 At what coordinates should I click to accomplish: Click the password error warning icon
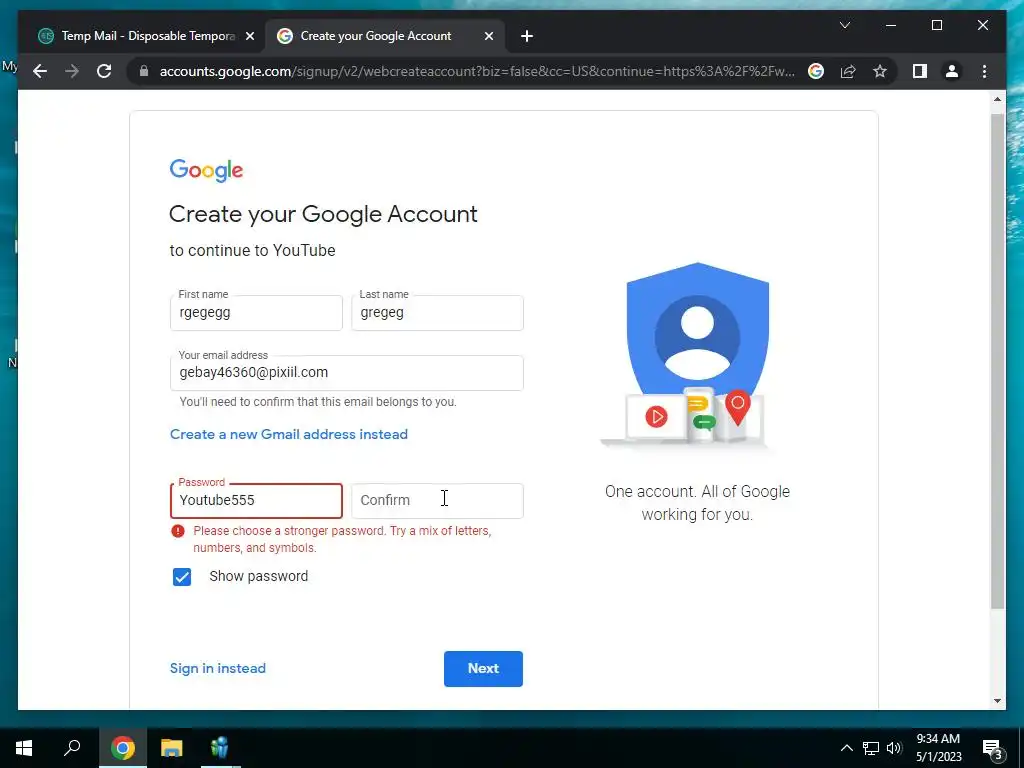click(x=178, y=531)
